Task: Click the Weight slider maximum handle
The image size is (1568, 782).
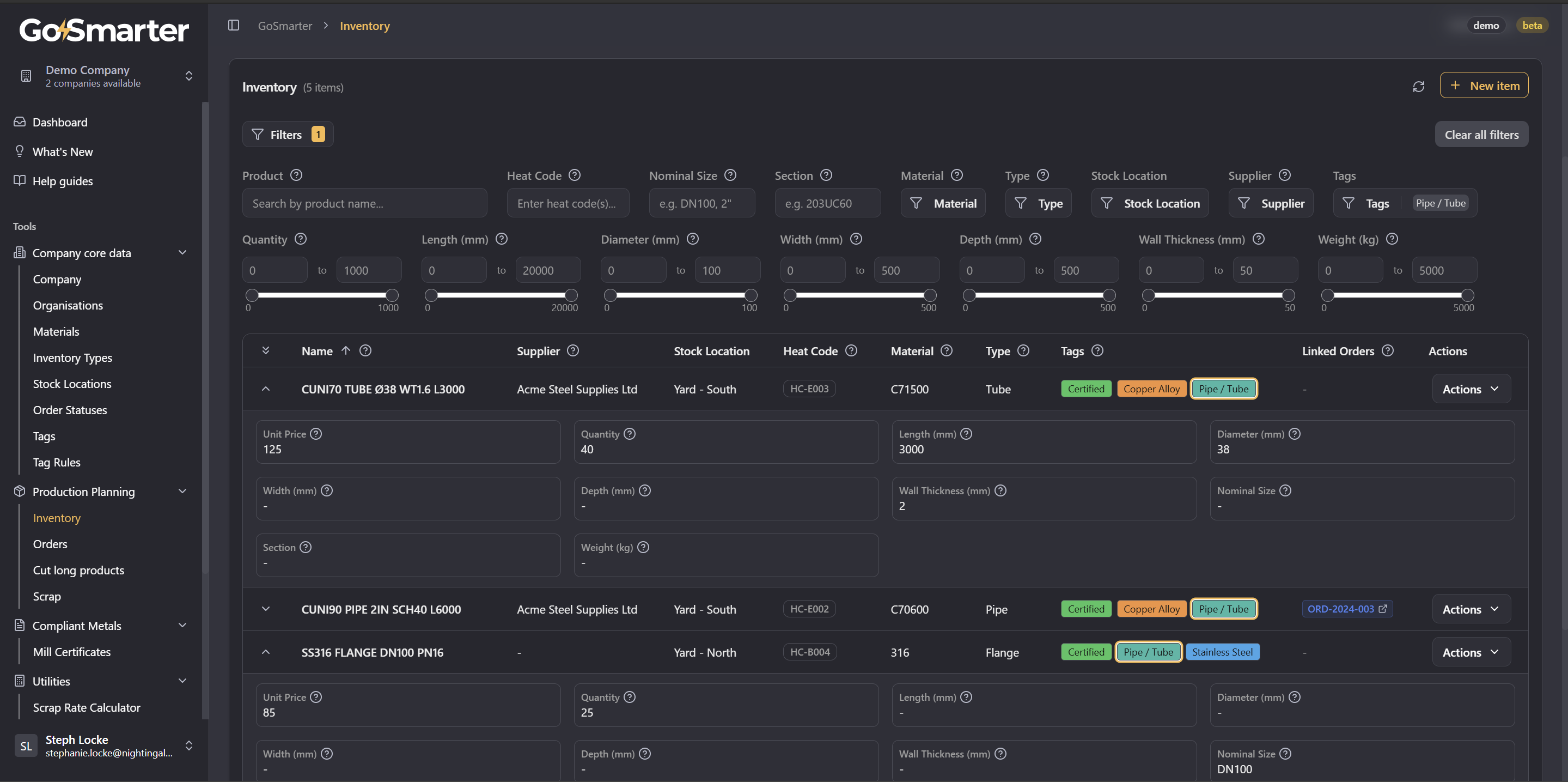Action: pos(1468,295)
